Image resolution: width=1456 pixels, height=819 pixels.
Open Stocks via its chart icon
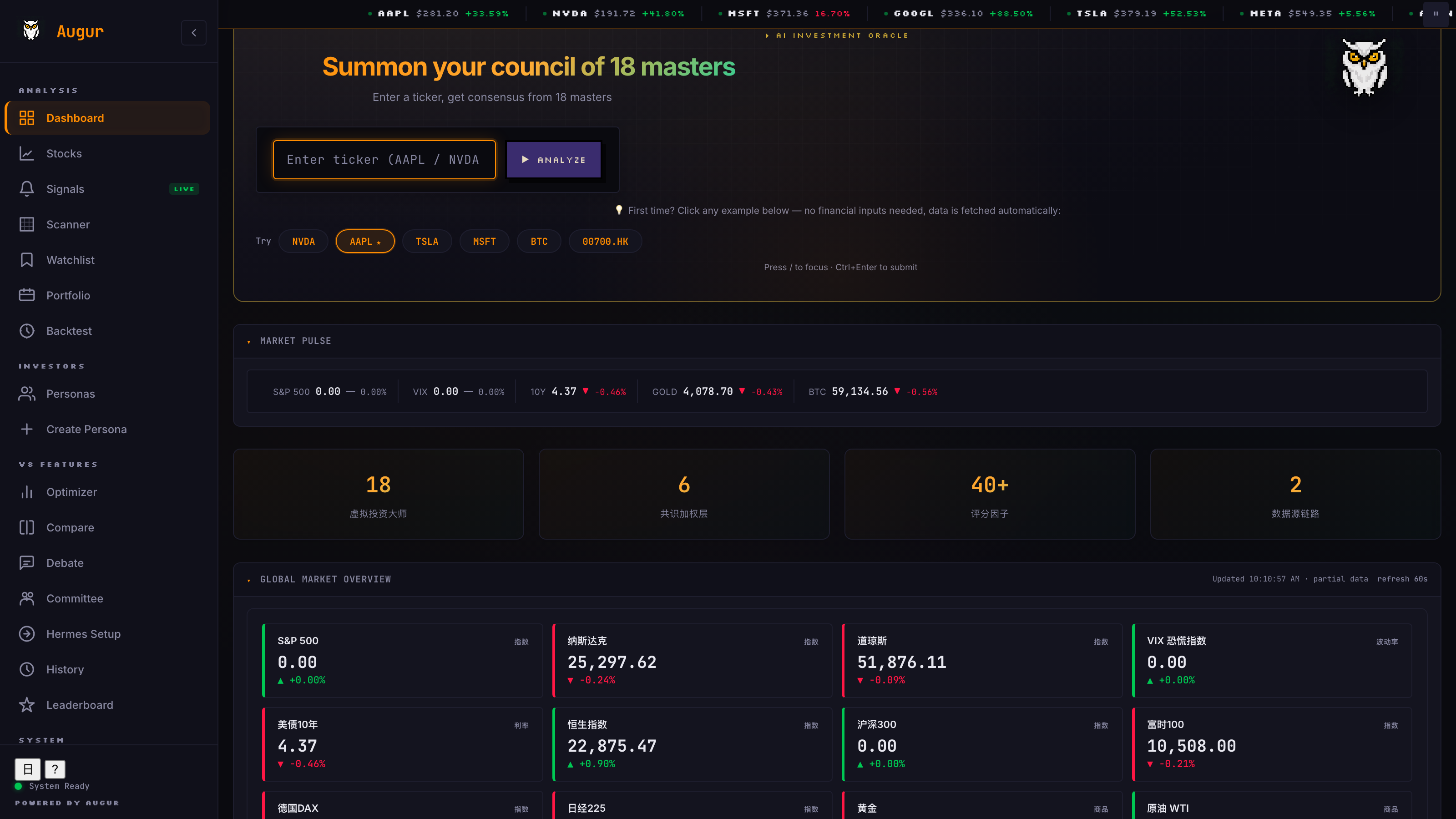(26, 154)
